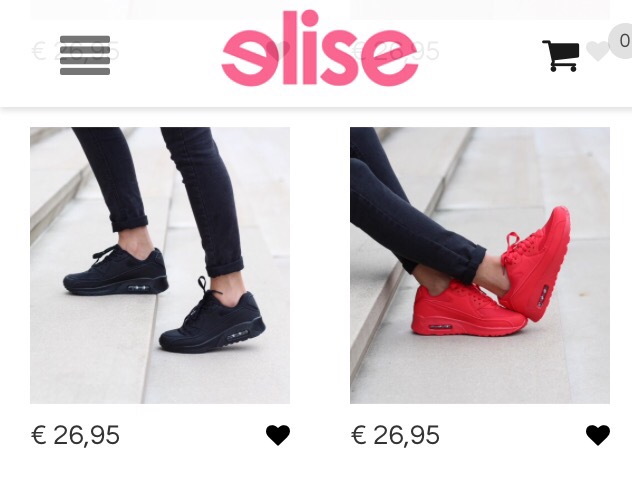The height and width of the screenshot is (489, 632).
Task: Open the shopping cart
Action: 561,56
